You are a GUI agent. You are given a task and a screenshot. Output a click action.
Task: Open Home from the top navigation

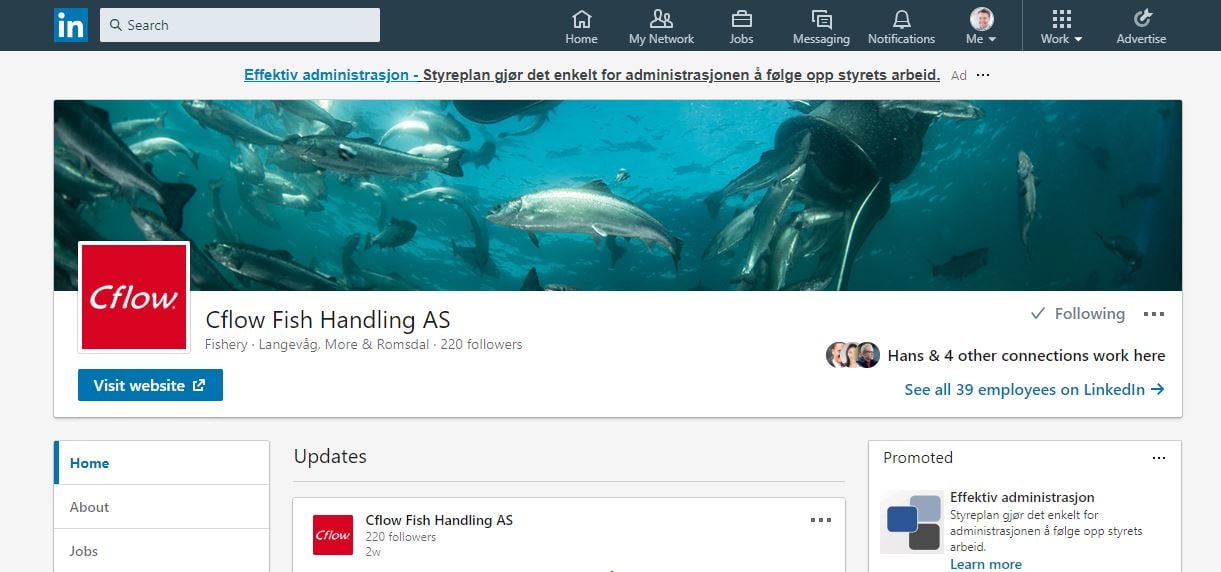click(x=581, y=26)
